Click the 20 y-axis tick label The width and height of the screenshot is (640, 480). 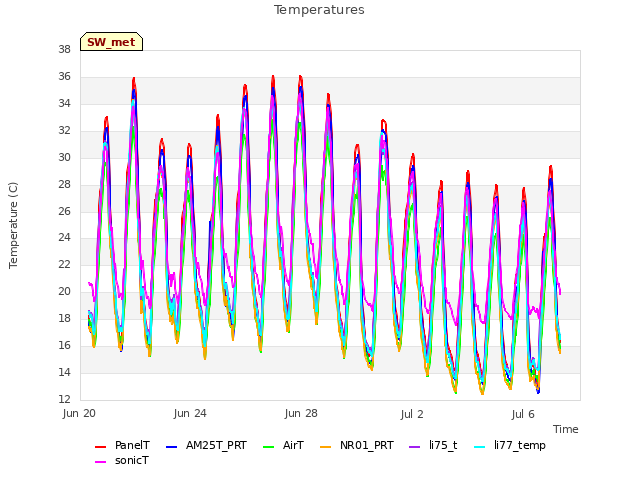(64, 292)
